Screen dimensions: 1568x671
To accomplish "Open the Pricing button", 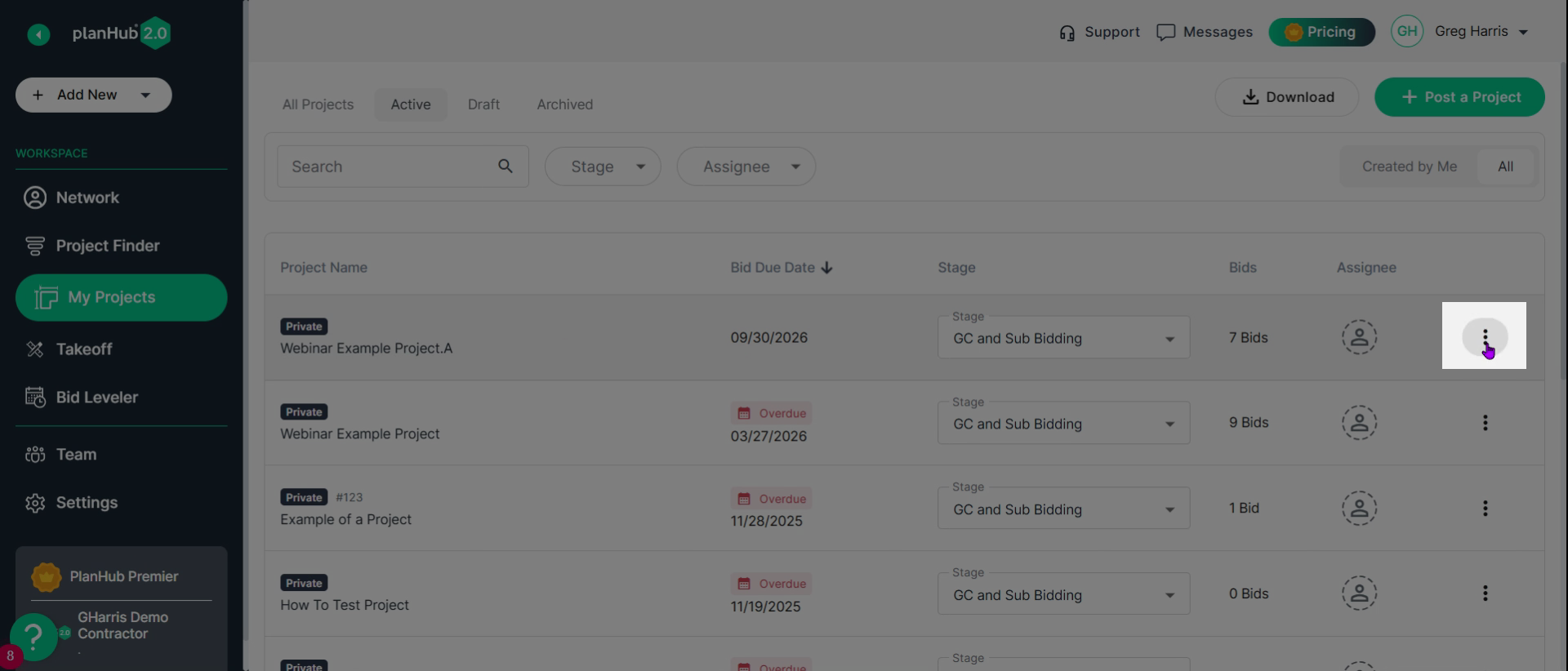I will click(1321, 32).
